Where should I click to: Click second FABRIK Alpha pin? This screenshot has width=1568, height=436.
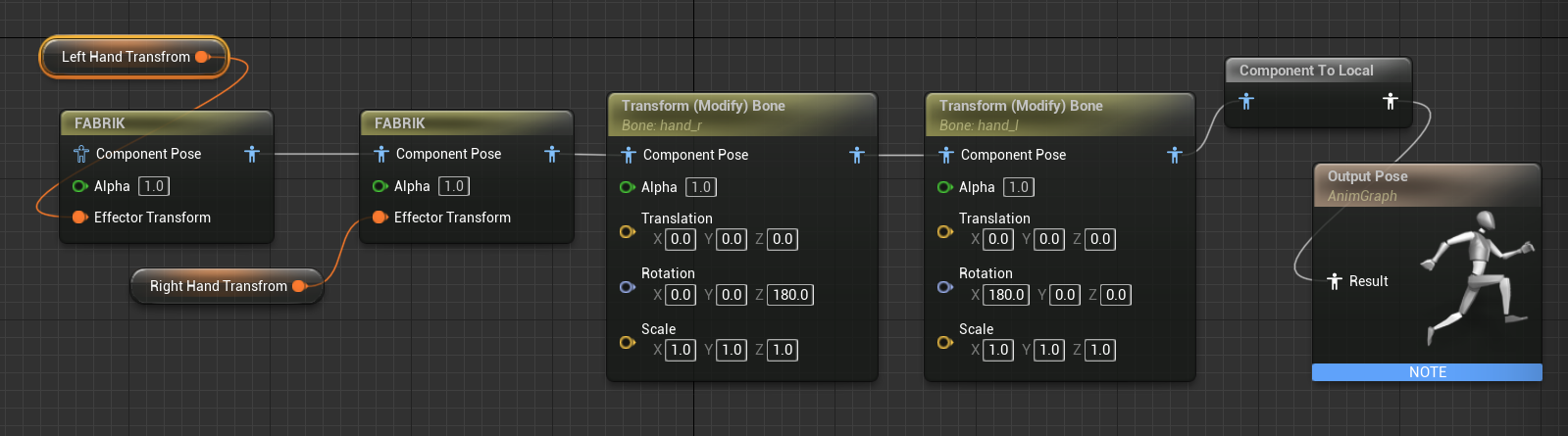(x=379, y=186)
